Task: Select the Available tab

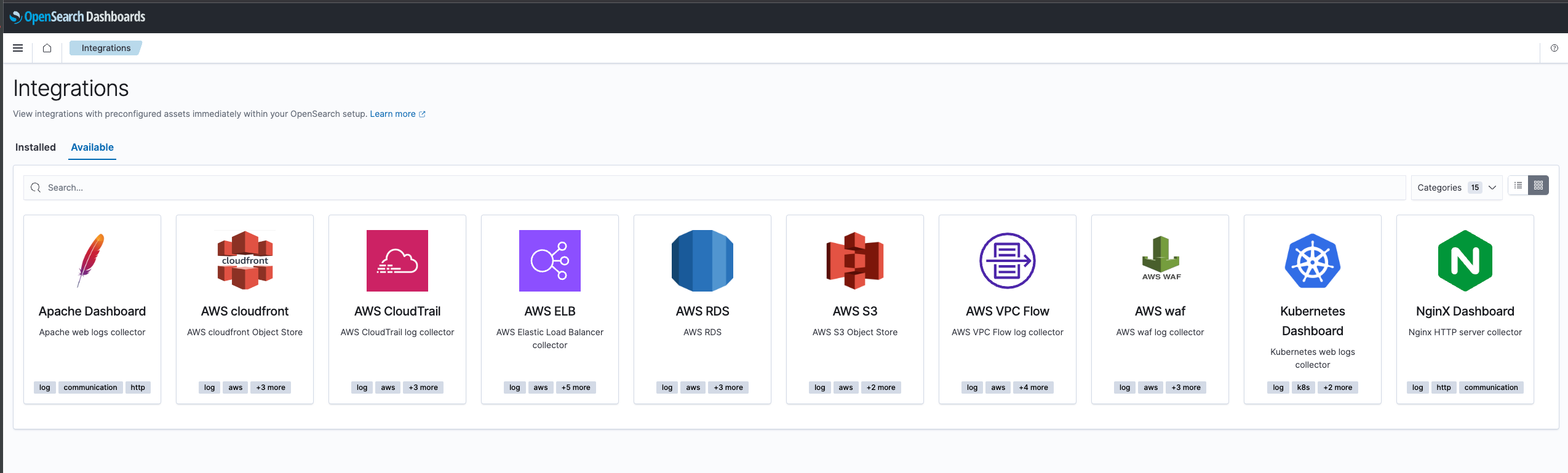Action: tap(92, 148)
